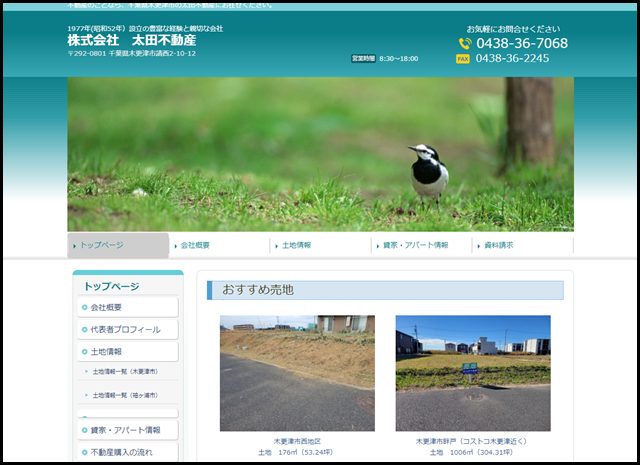Image resolution: width=640 pixels, height=465 pixels.
Task: Open the 木更津市畔戸 Costco-area land photo
Action: tap(472, 373)
